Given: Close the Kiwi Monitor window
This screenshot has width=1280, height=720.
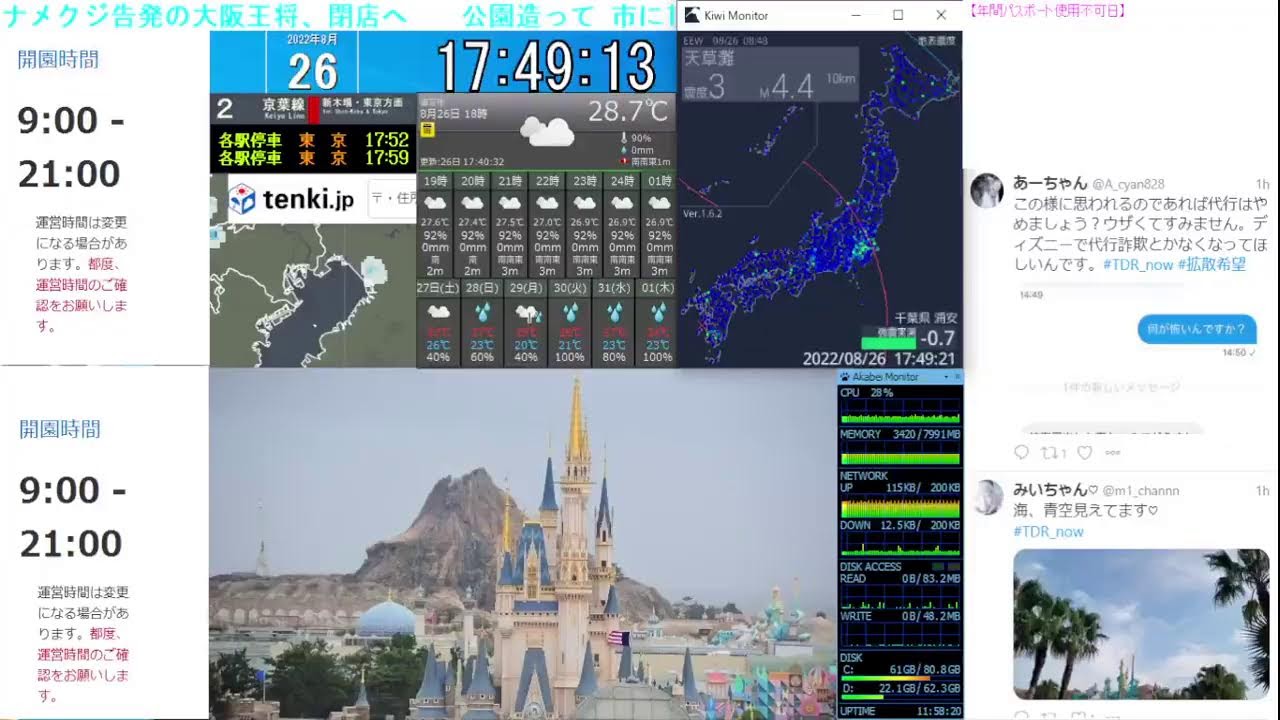Looking at the screenshot, I should pyautogui.click(x=941, y=15).
